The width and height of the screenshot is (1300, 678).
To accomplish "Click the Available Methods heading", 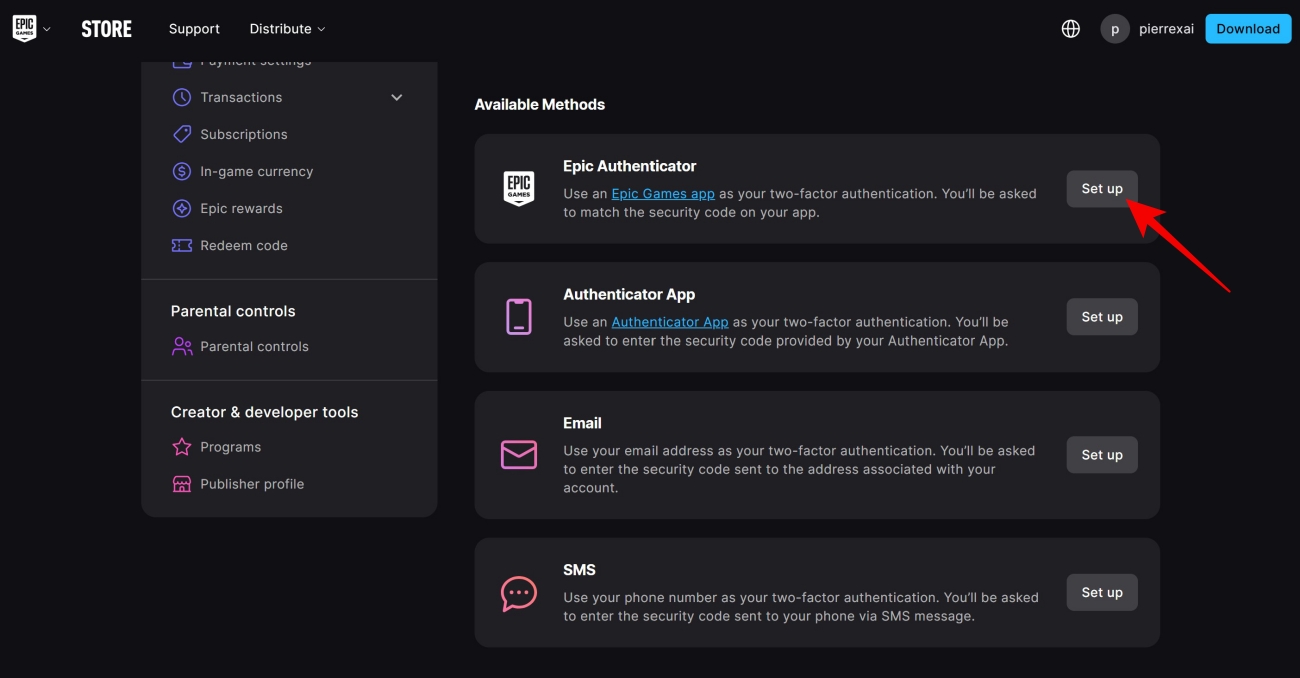I will [x=540, y=104].
